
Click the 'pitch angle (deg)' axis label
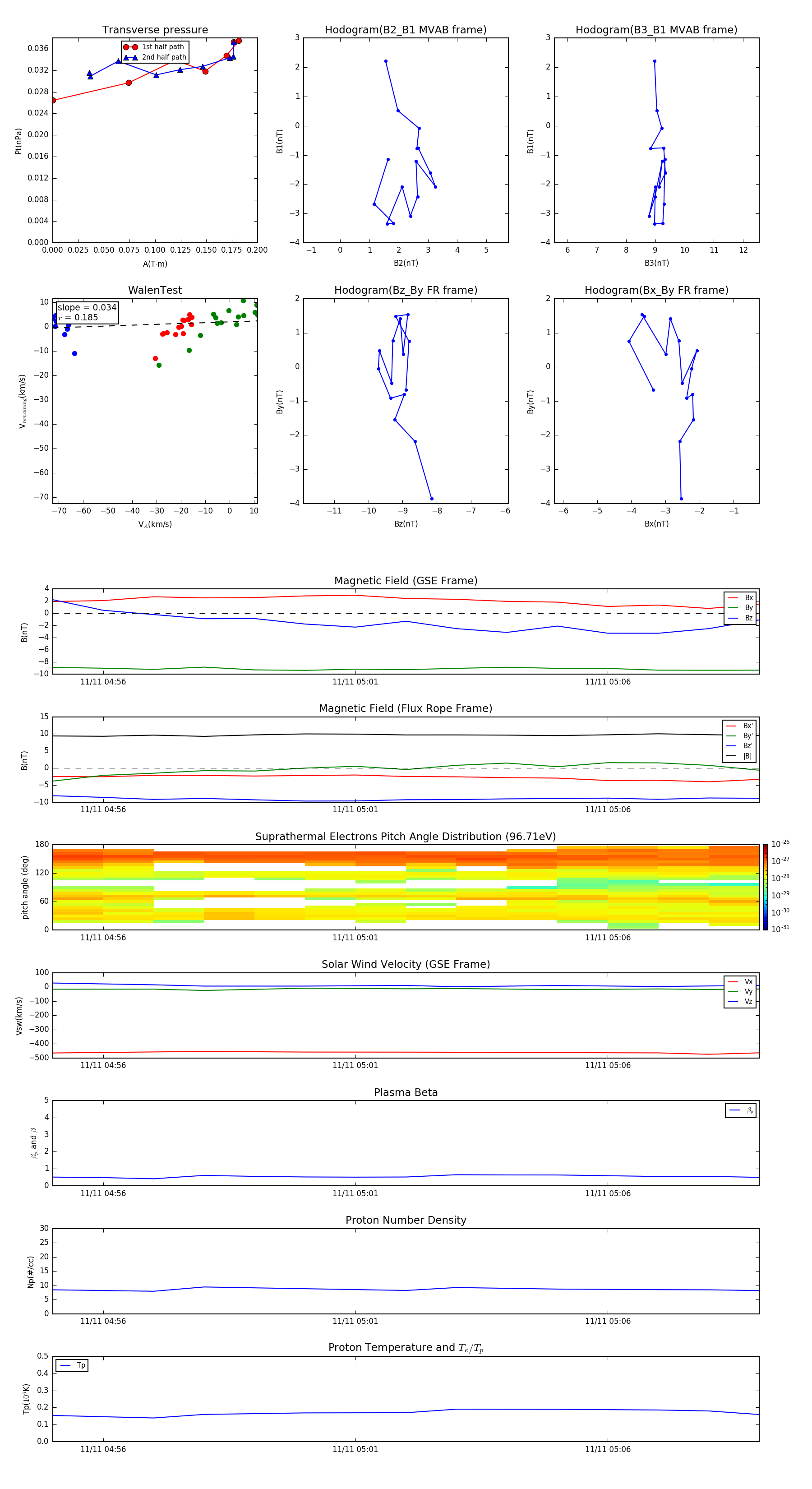(25, 887)
